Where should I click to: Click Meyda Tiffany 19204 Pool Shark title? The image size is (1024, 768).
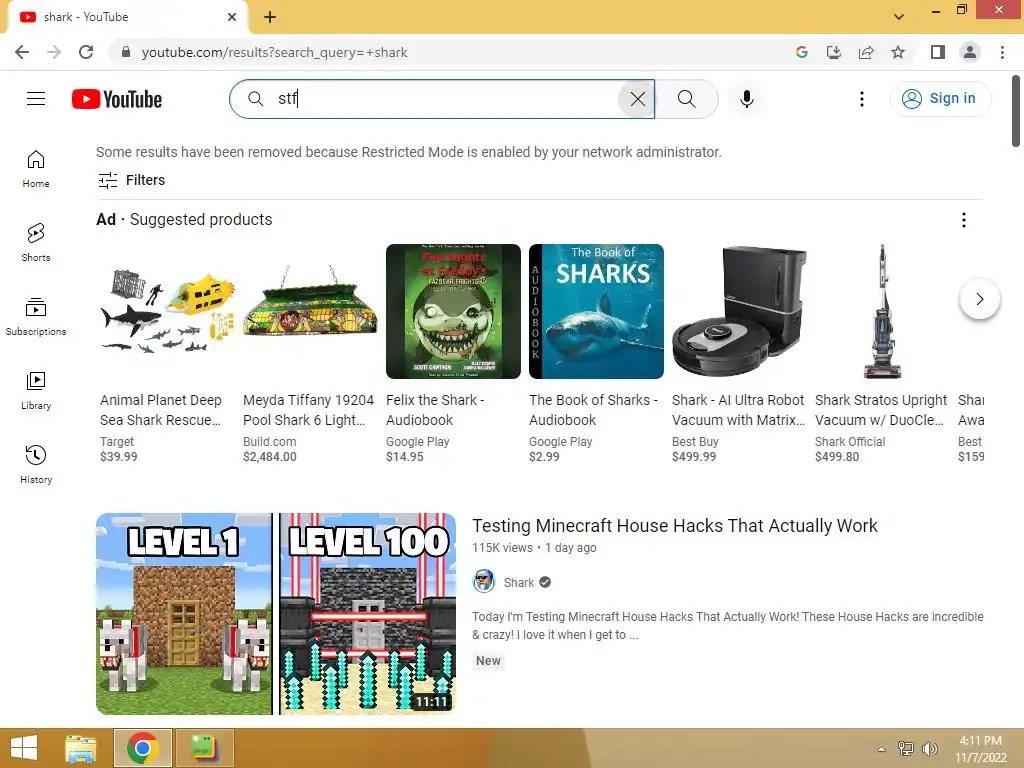pos(308,410)
